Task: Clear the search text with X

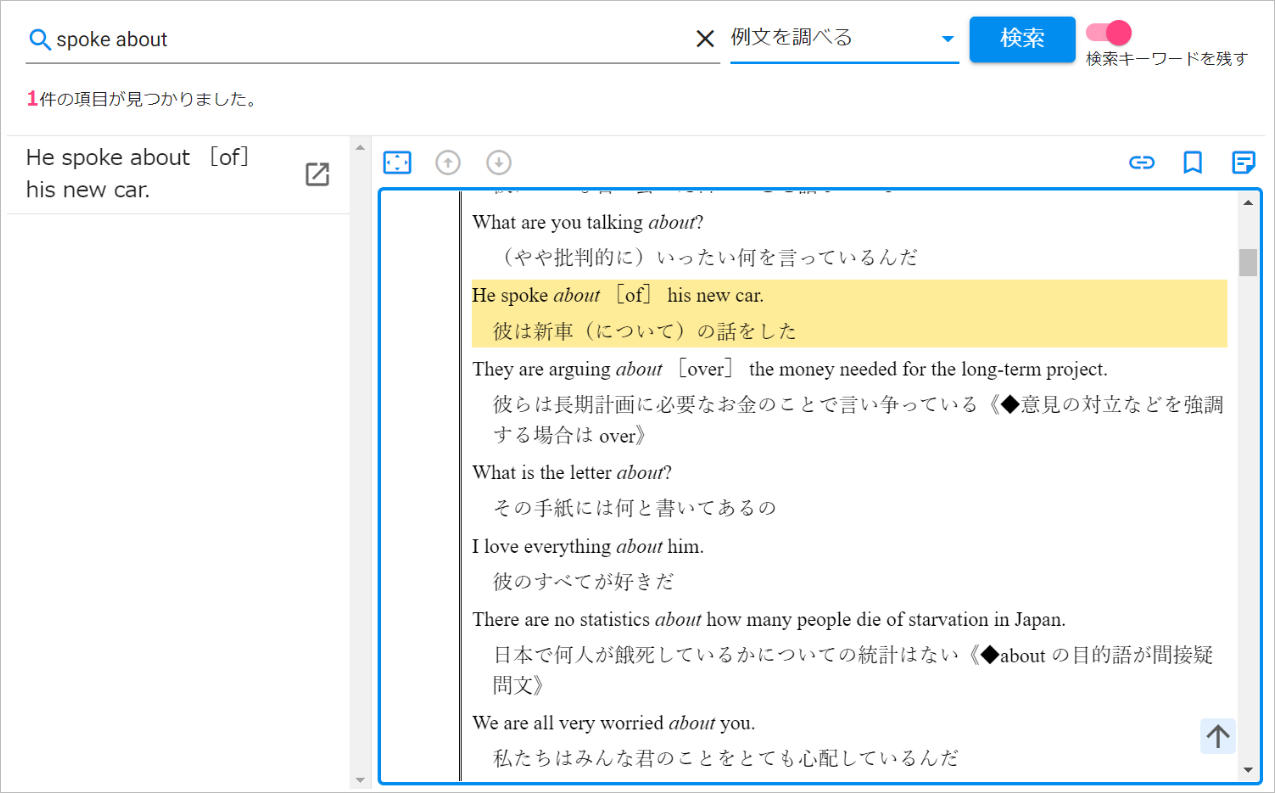Action: click(705, 39)
